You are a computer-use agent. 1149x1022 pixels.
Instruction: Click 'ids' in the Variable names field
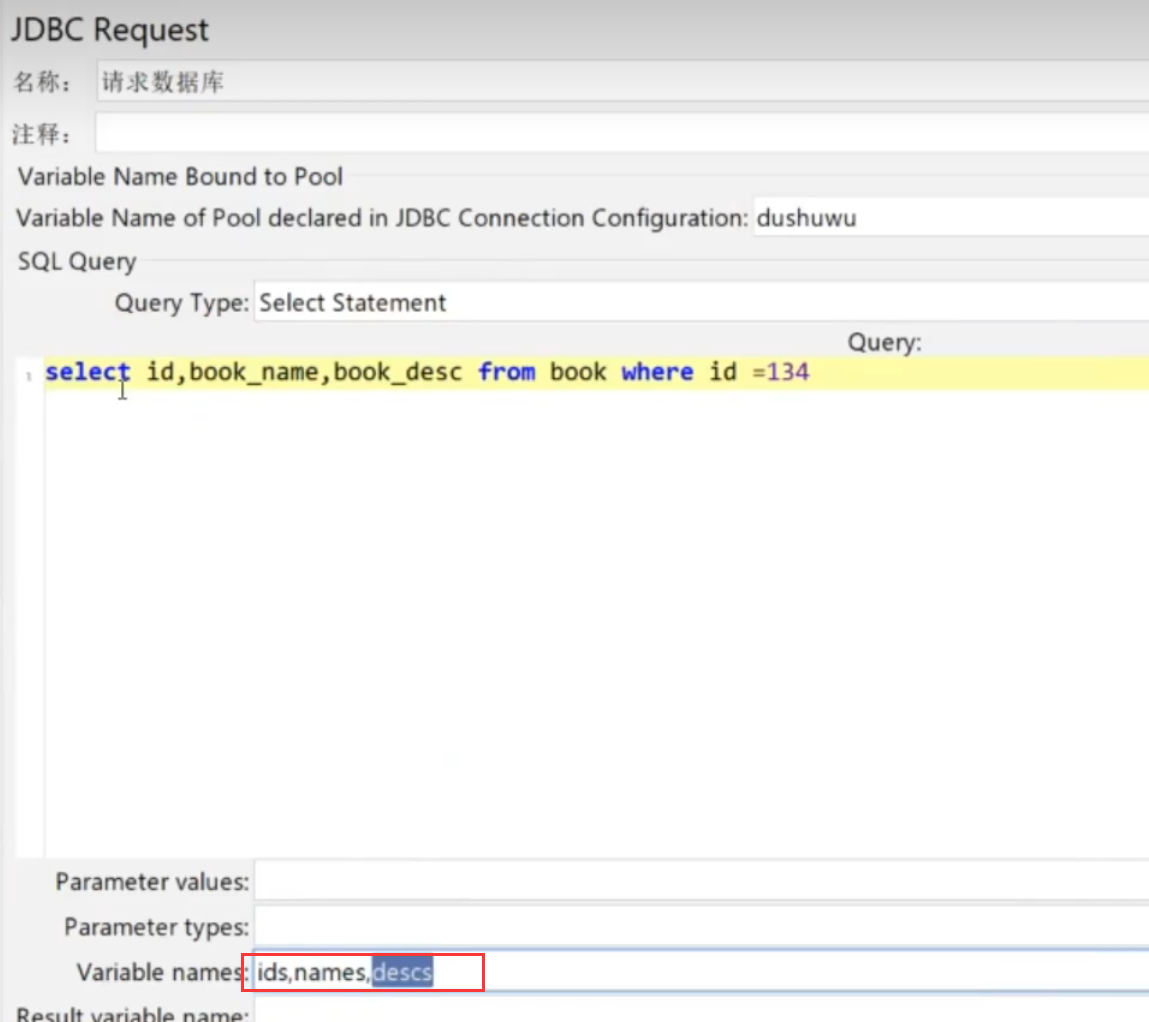[272, 972]
